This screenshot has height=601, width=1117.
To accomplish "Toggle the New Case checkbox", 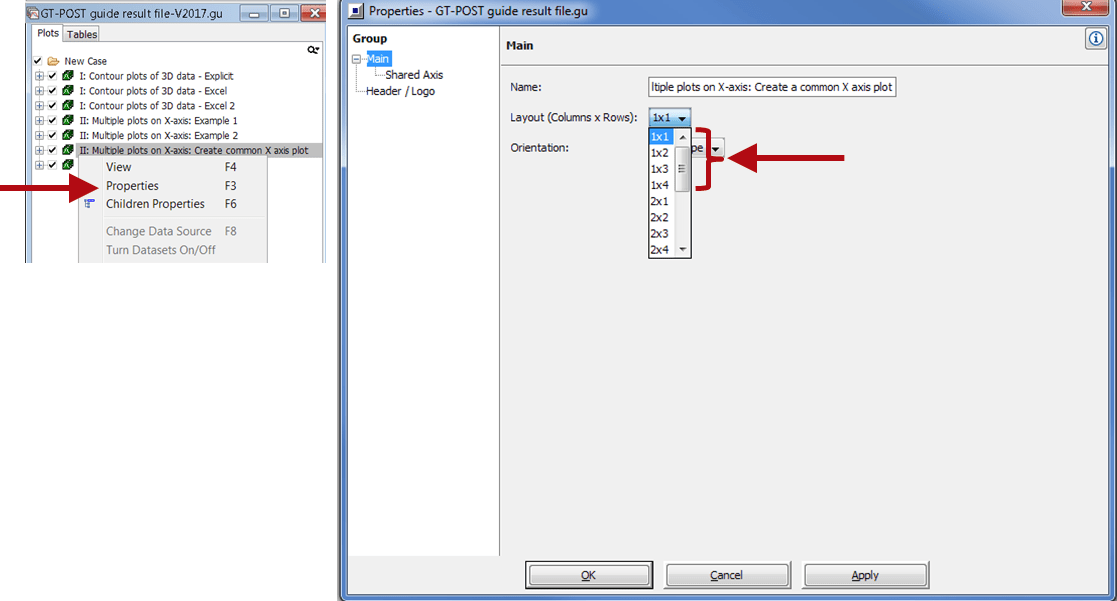I will click(x=38, y=61).
